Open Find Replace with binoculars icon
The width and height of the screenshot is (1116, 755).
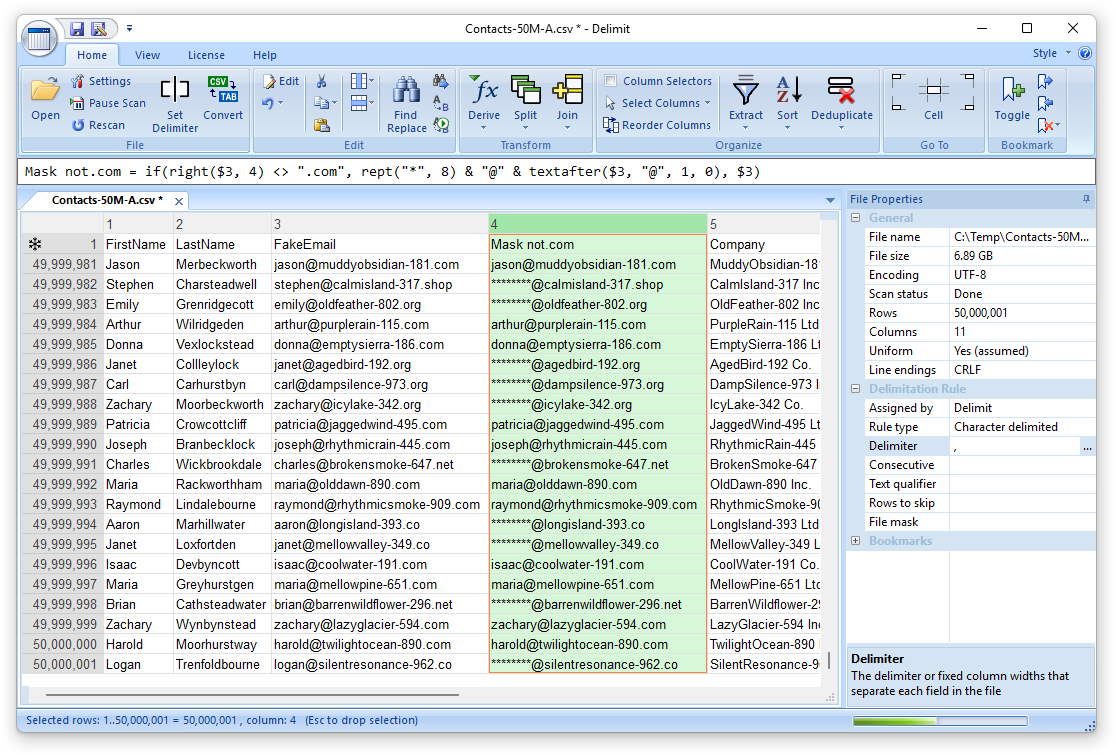(406, 104)
